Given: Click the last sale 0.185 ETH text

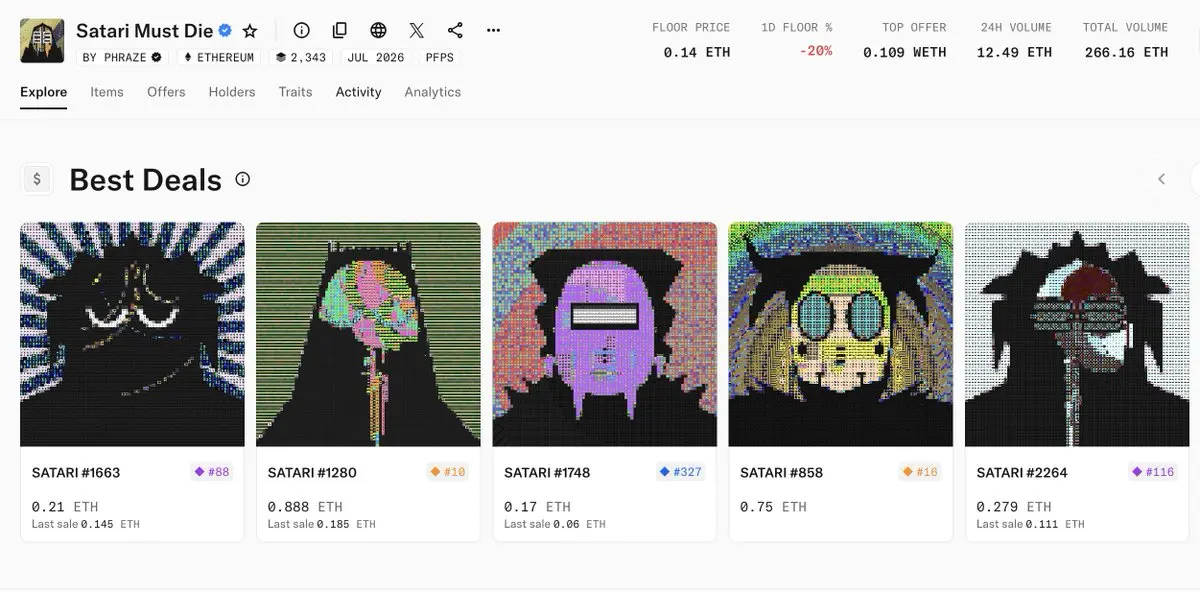Looking at the screenshot, I should [x=322, y=524].
